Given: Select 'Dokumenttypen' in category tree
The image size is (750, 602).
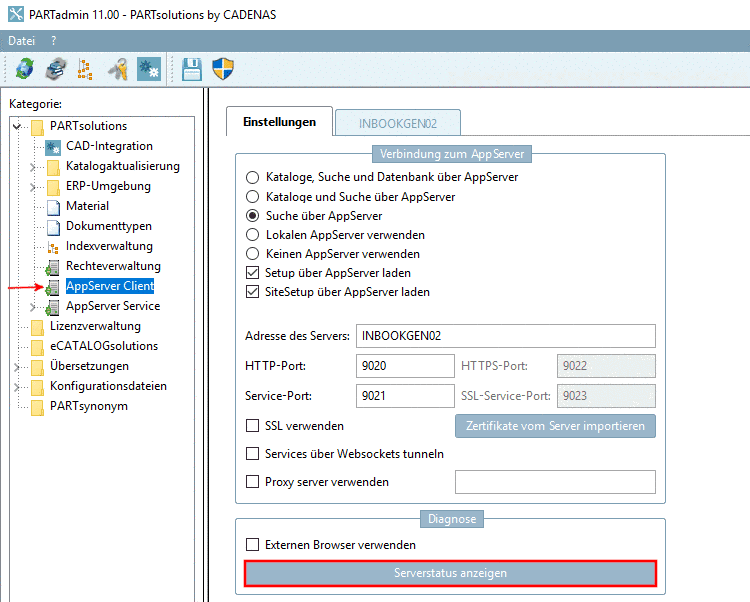Looking at the screenshot, I should [x=109, y=226].
